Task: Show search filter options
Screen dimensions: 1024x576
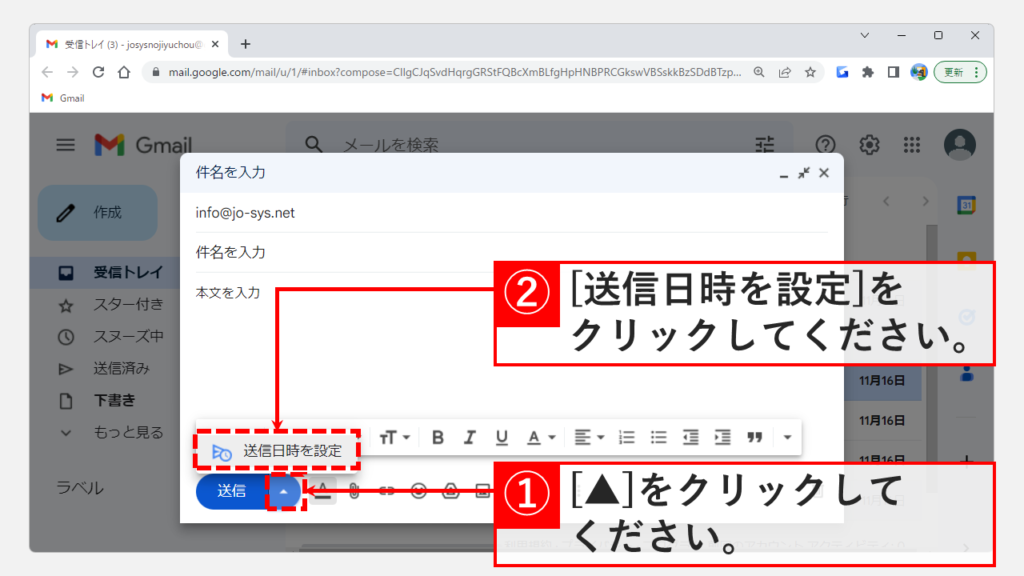Action: 765,144
